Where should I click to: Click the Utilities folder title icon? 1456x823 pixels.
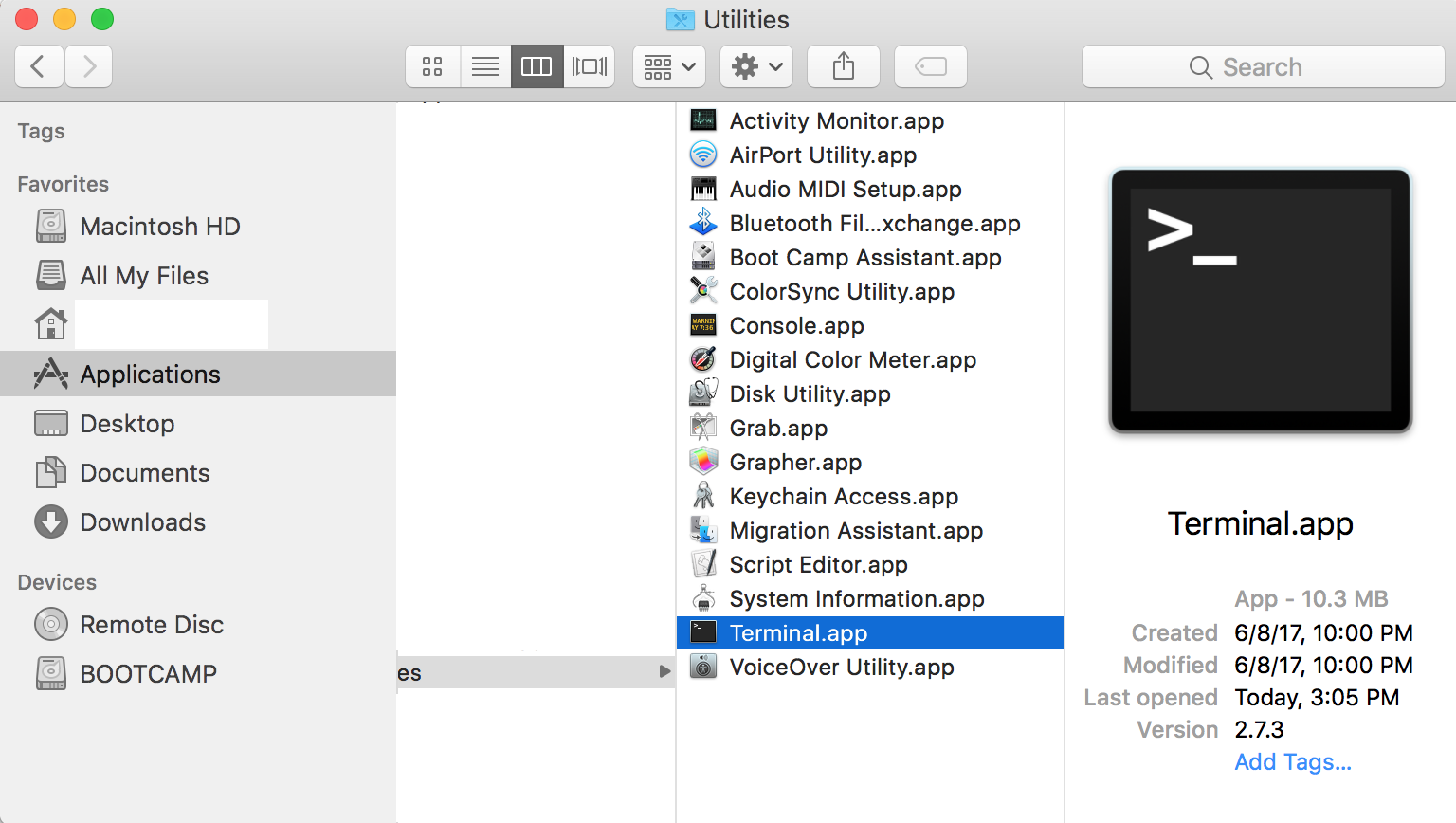point(680,19)
